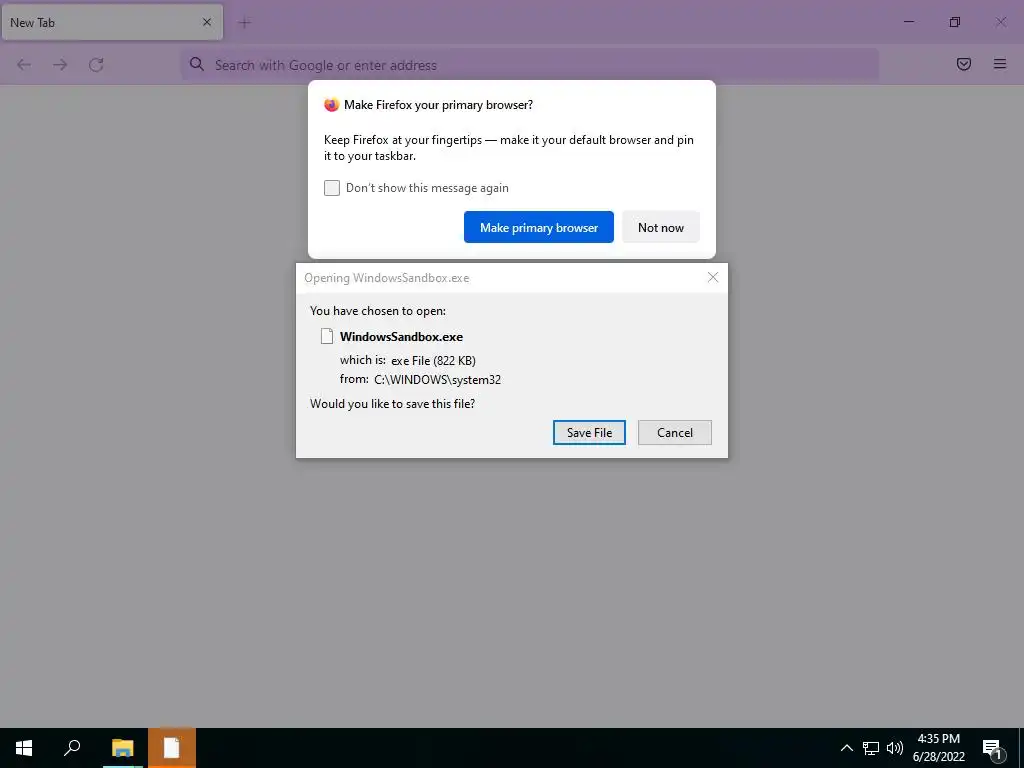
Task: Click the Make primary browser button
Action: pyautogui.click(x=539, y=227)
